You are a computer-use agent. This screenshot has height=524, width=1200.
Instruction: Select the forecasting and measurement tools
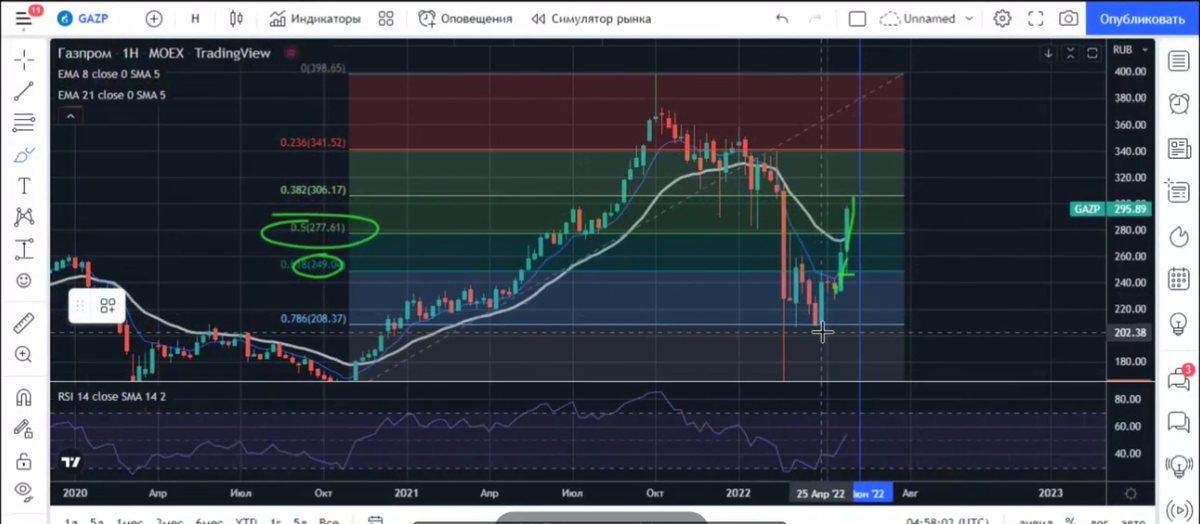tap(24, 249)
